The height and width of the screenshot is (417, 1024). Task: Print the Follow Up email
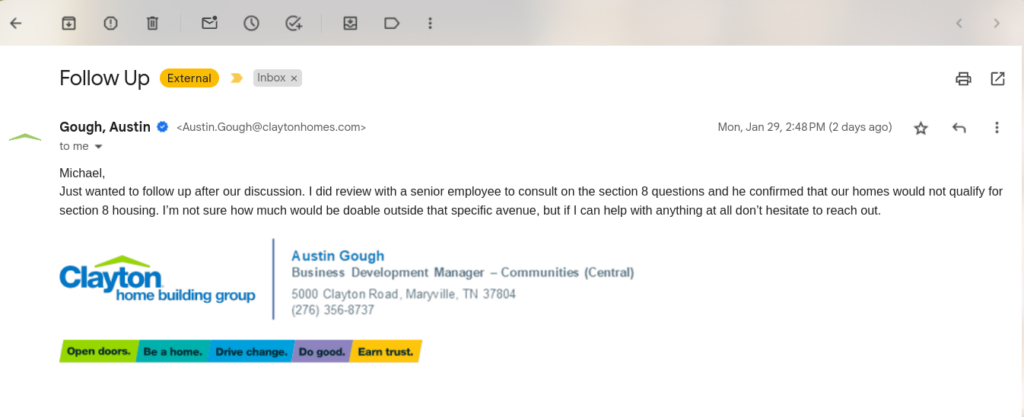coord(963,78)
